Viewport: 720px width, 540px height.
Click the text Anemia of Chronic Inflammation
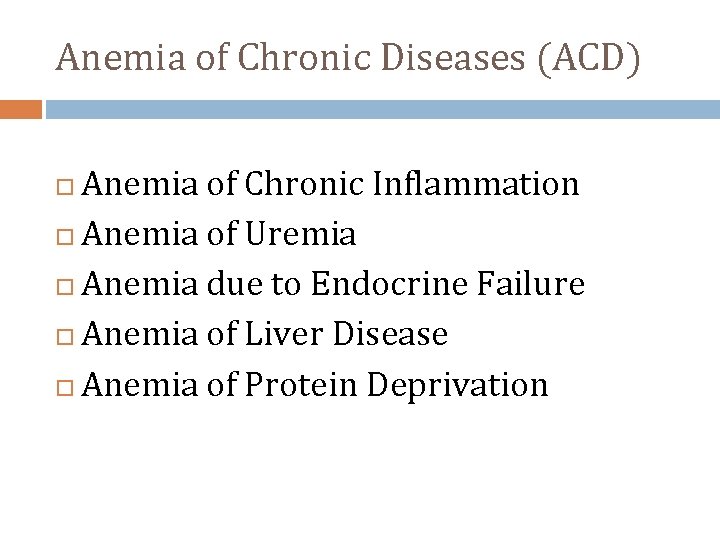click(x=330, y=184)
